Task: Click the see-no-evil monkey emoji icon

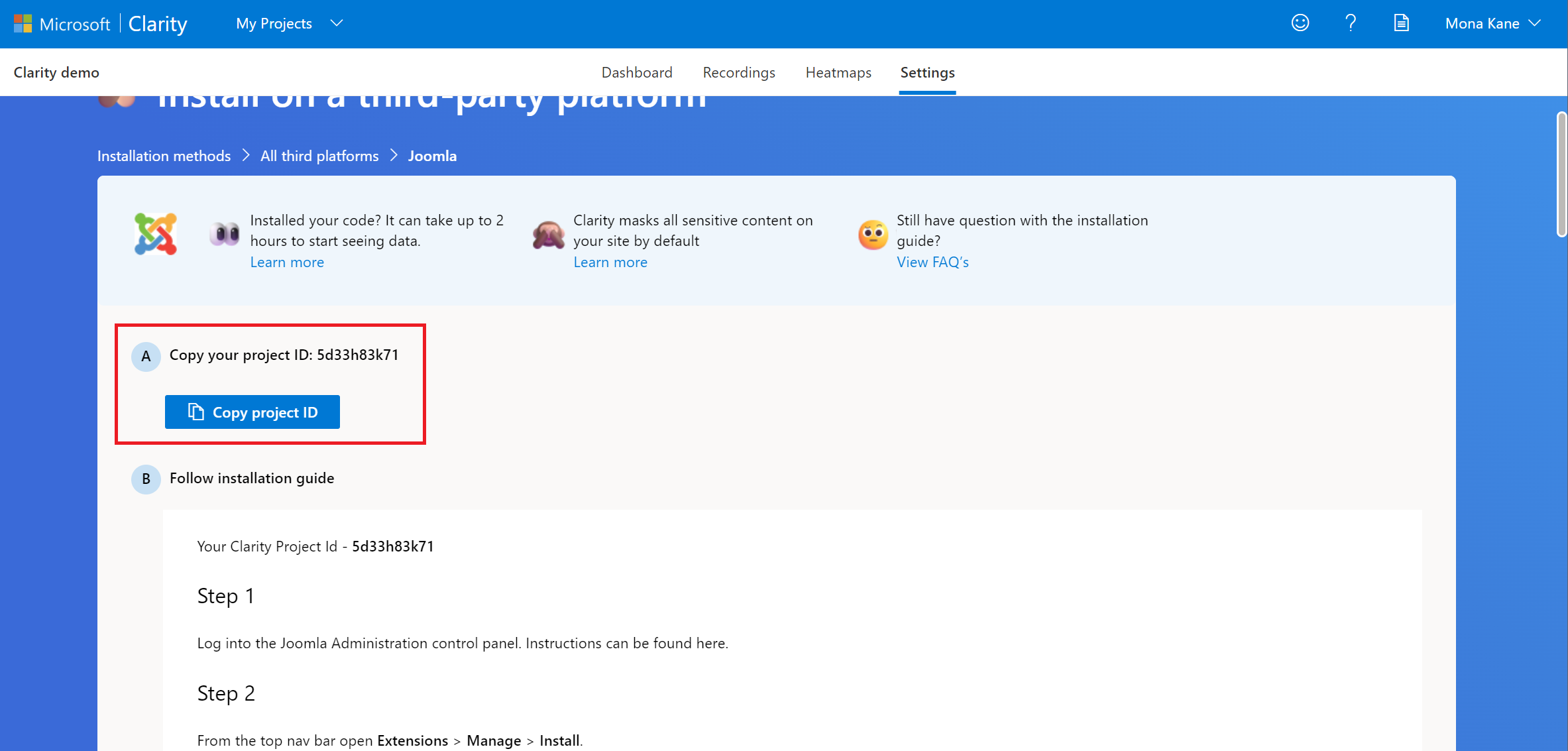Action: [x=548, y=235]
